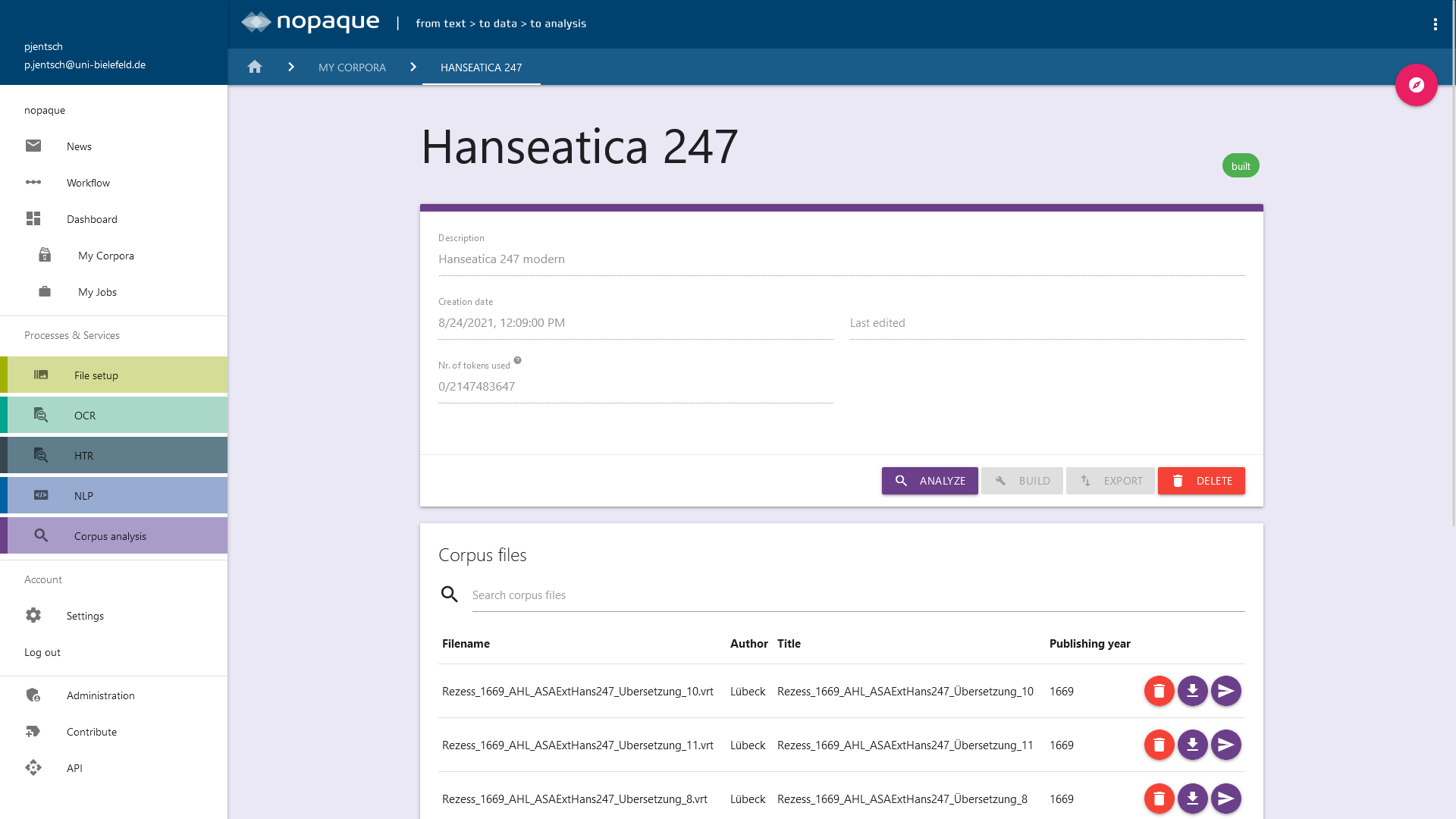Open Settings under Account
1456x819 pixels.
[85, 616]
